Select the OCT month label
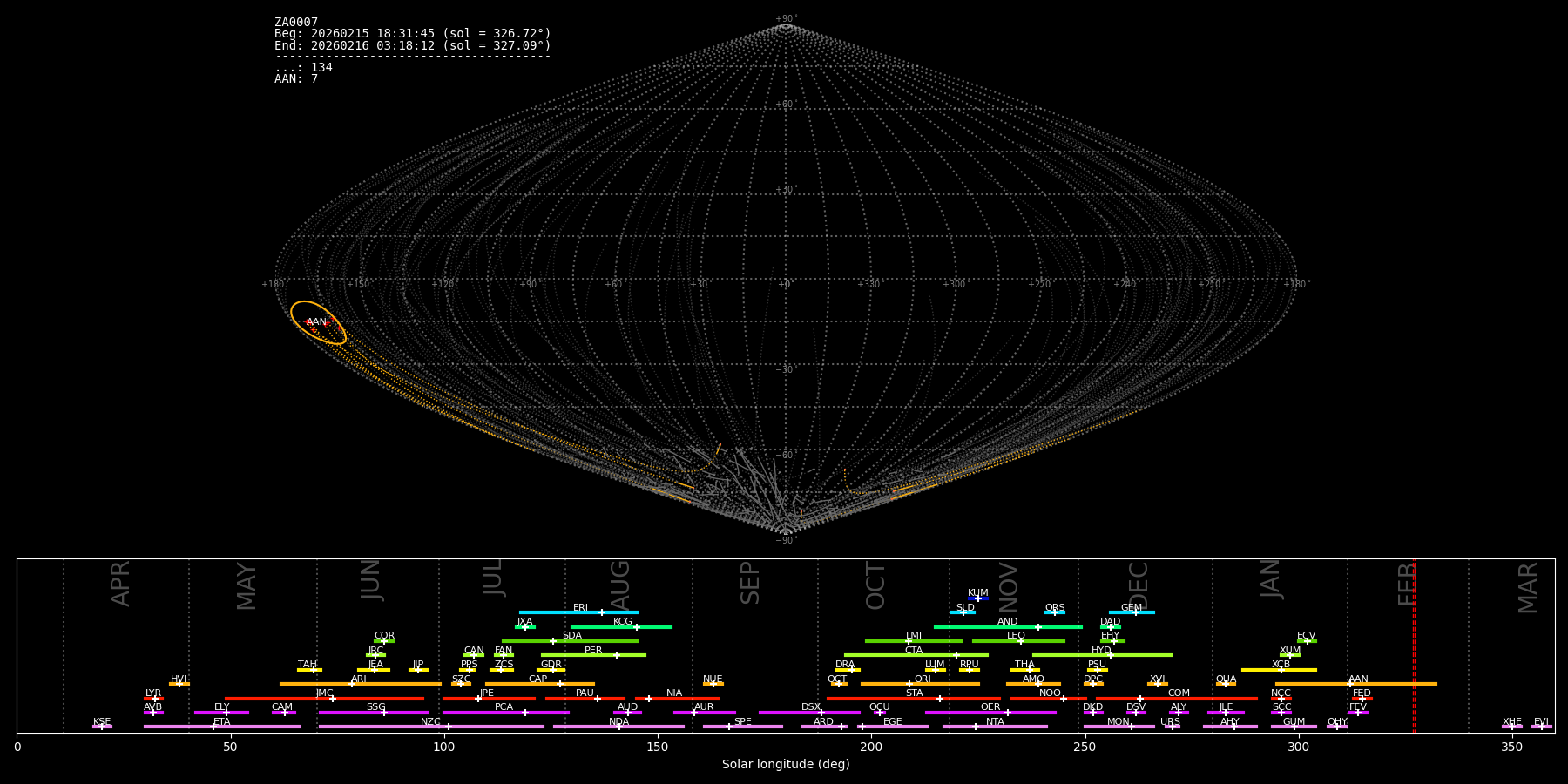The height and width of the screenshot is (784, 1568). pos(875,585)
